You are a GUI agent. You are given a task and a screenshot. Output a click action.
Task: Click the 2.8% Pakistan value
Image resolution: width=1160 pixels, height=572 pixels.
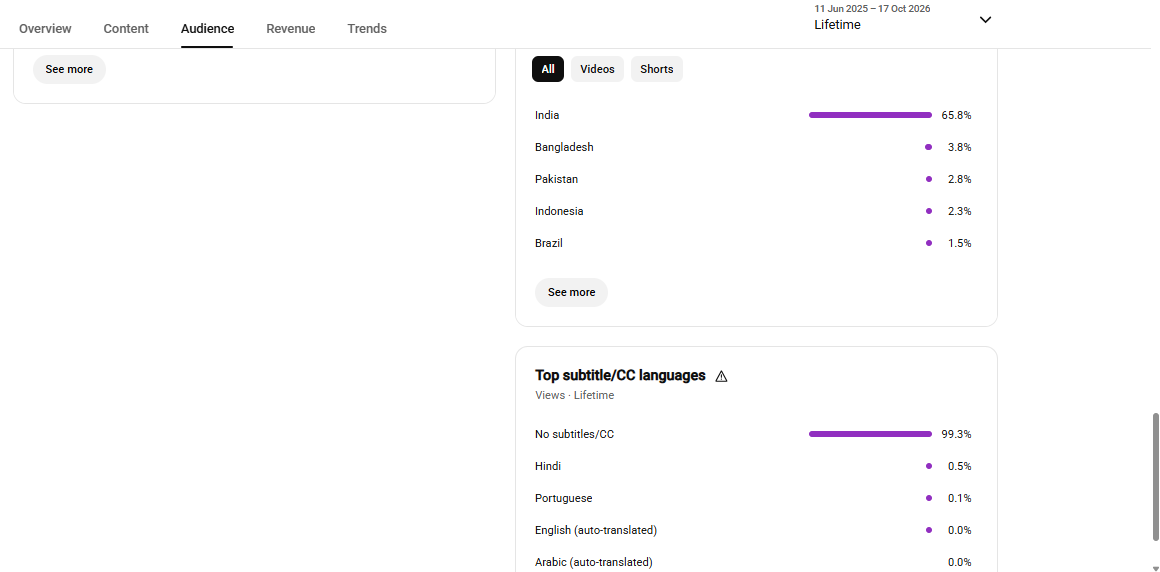(x=959, y=179)
